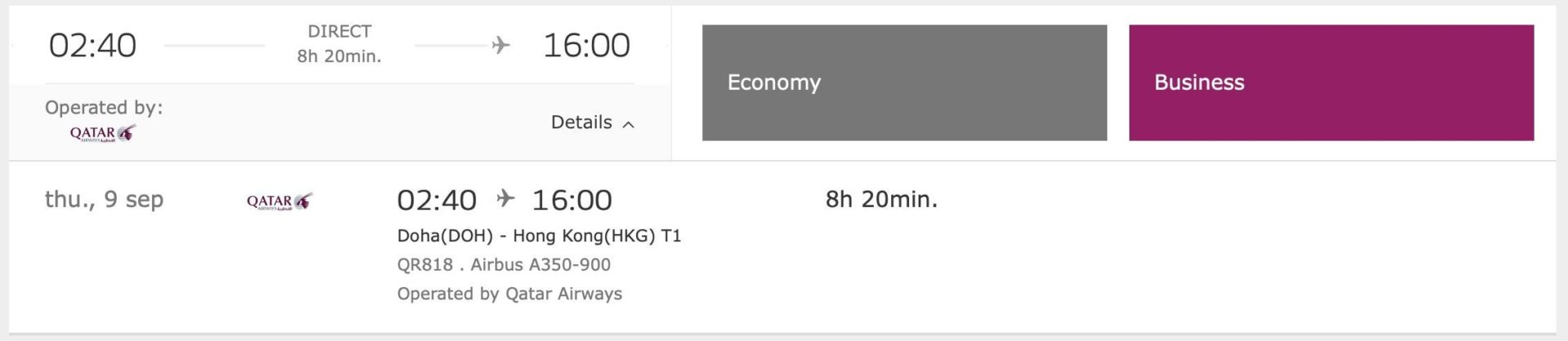Click the 16:00 arrival time in the header
The image size is (1568, 341).
586,45
